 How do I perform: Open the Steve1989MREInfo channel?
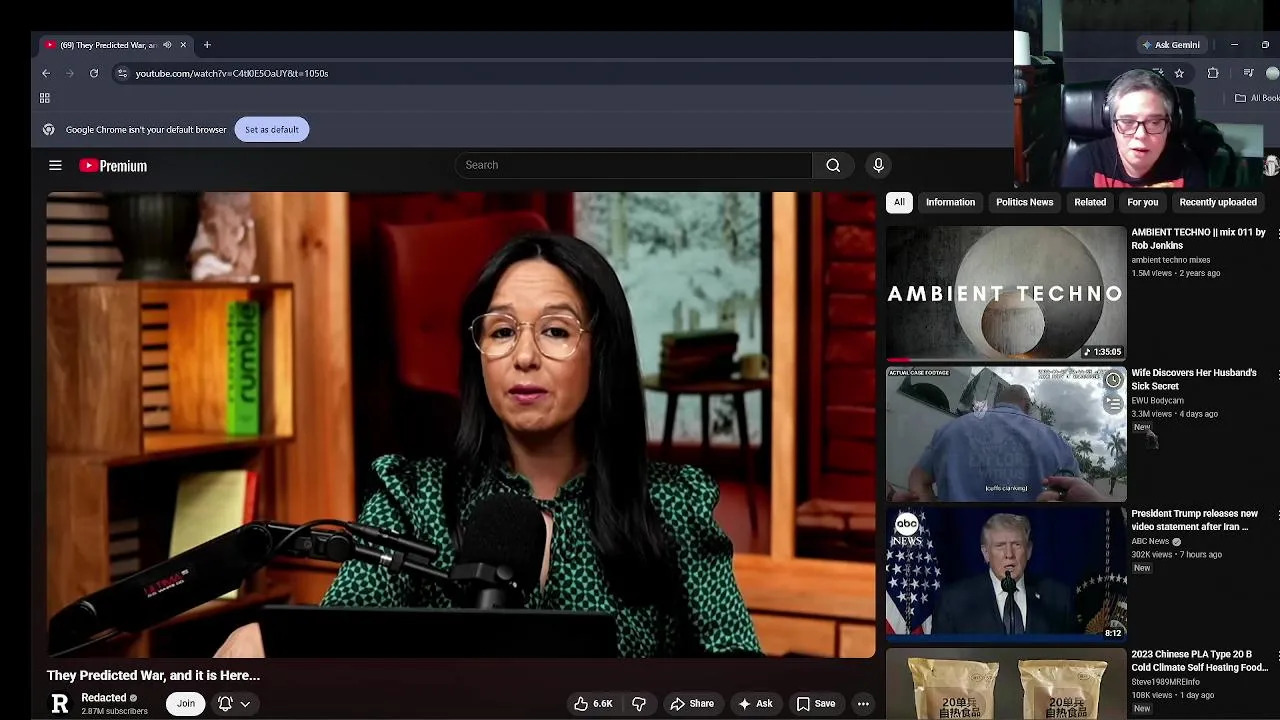point(1165,682)
